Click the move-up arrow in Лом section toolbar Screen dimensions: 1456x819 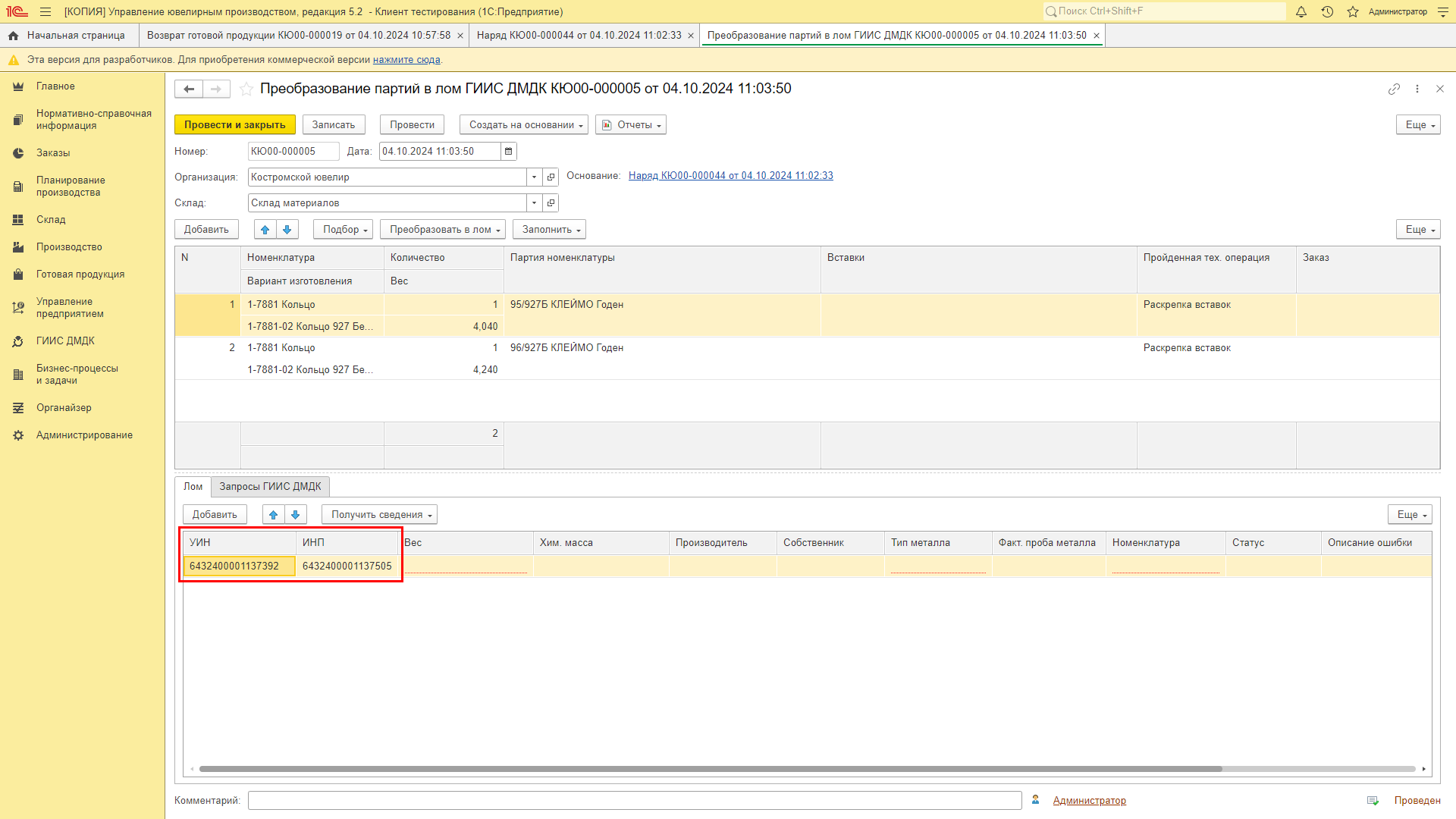[x=272, y=514]
